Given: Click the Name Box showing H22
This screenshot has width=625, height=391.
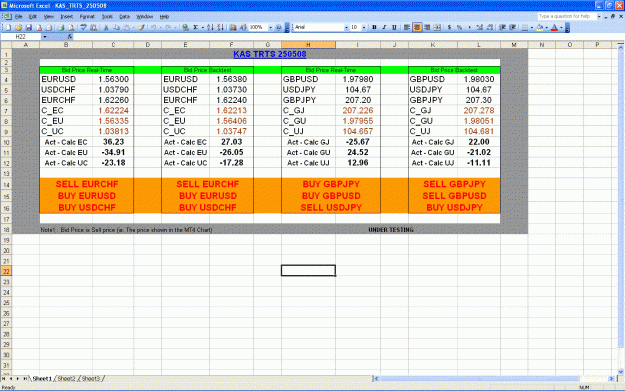Looking at the screenshot, I should click(21, 37).
